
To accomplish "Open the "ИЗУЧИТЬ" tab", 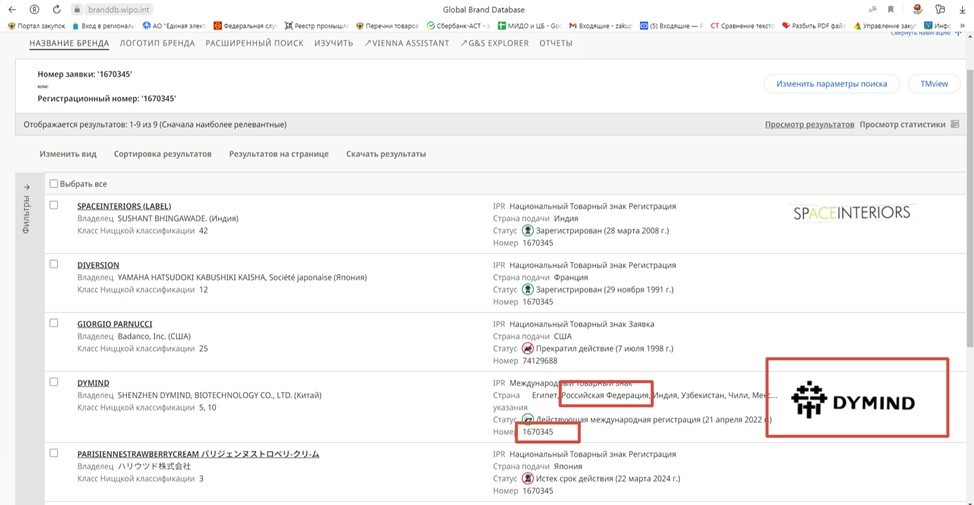I will point(334,43).
